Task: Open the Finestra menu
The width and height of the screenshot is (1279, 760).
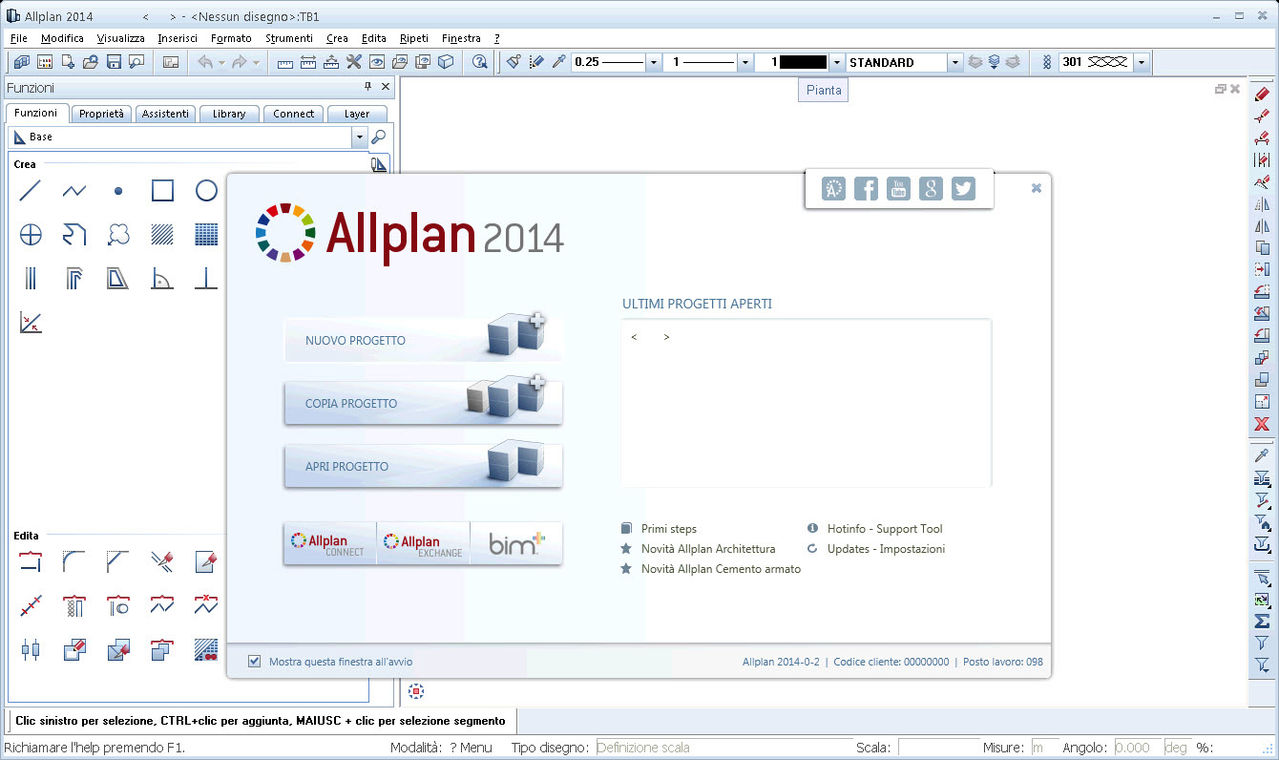Action: (x=461, y=38)
